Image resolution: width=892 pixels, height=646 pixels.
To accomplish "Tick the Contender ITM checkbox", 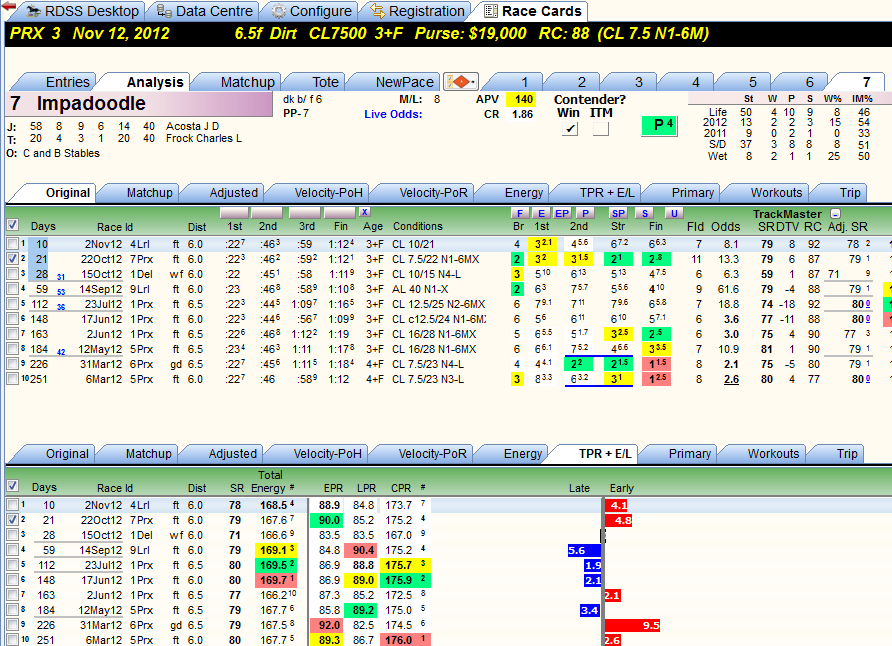I will click(x=601, y=129).
